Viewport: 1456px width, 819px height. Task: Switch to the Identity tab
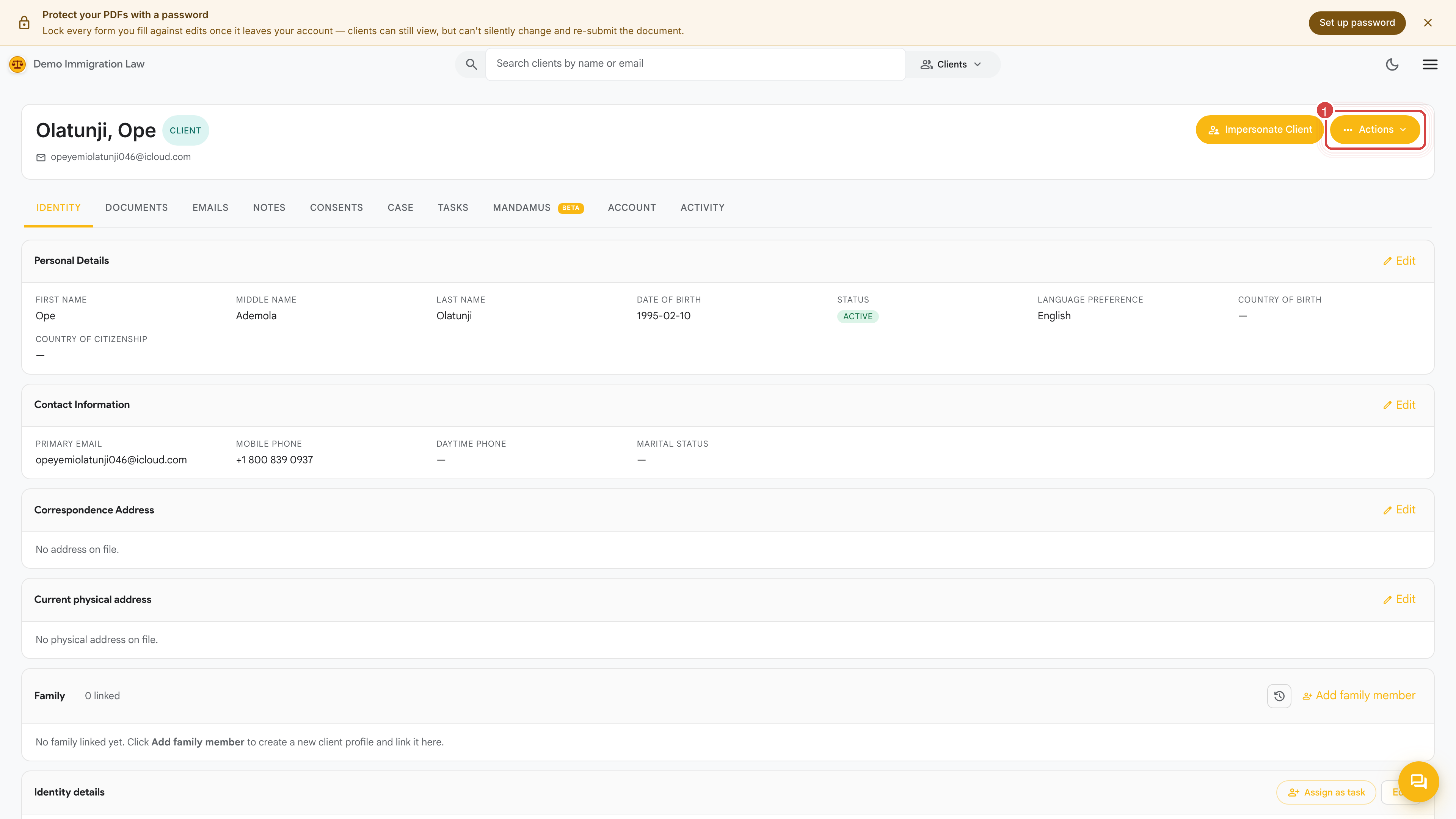58,207
